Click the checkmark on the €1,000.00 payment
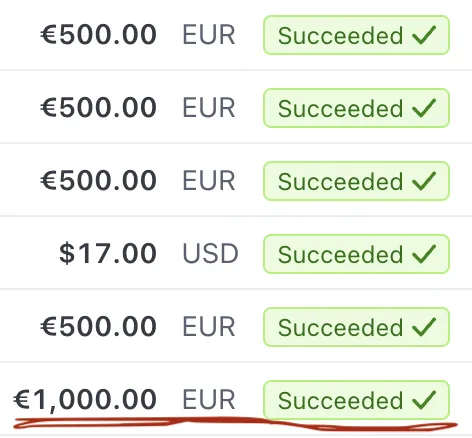 click(x=424, y=400)
